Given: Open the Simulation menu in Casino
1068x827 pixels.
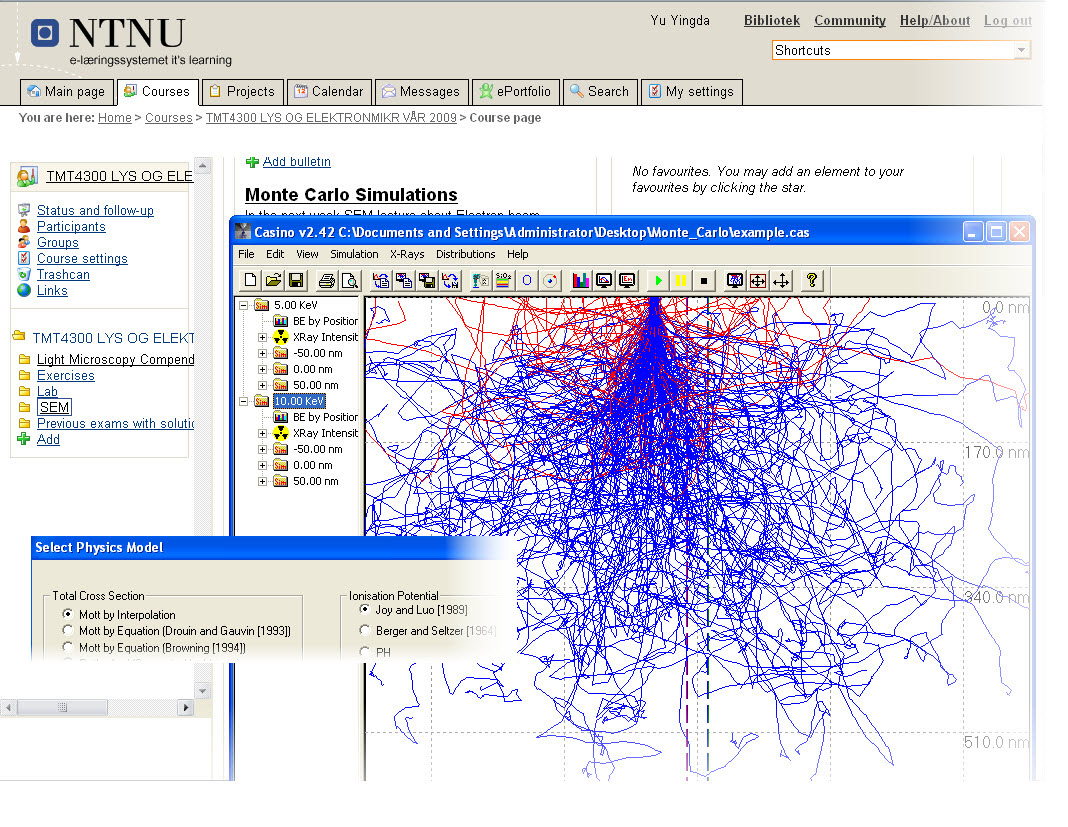Looking at the screenshot, I should [x=354, y=254].
